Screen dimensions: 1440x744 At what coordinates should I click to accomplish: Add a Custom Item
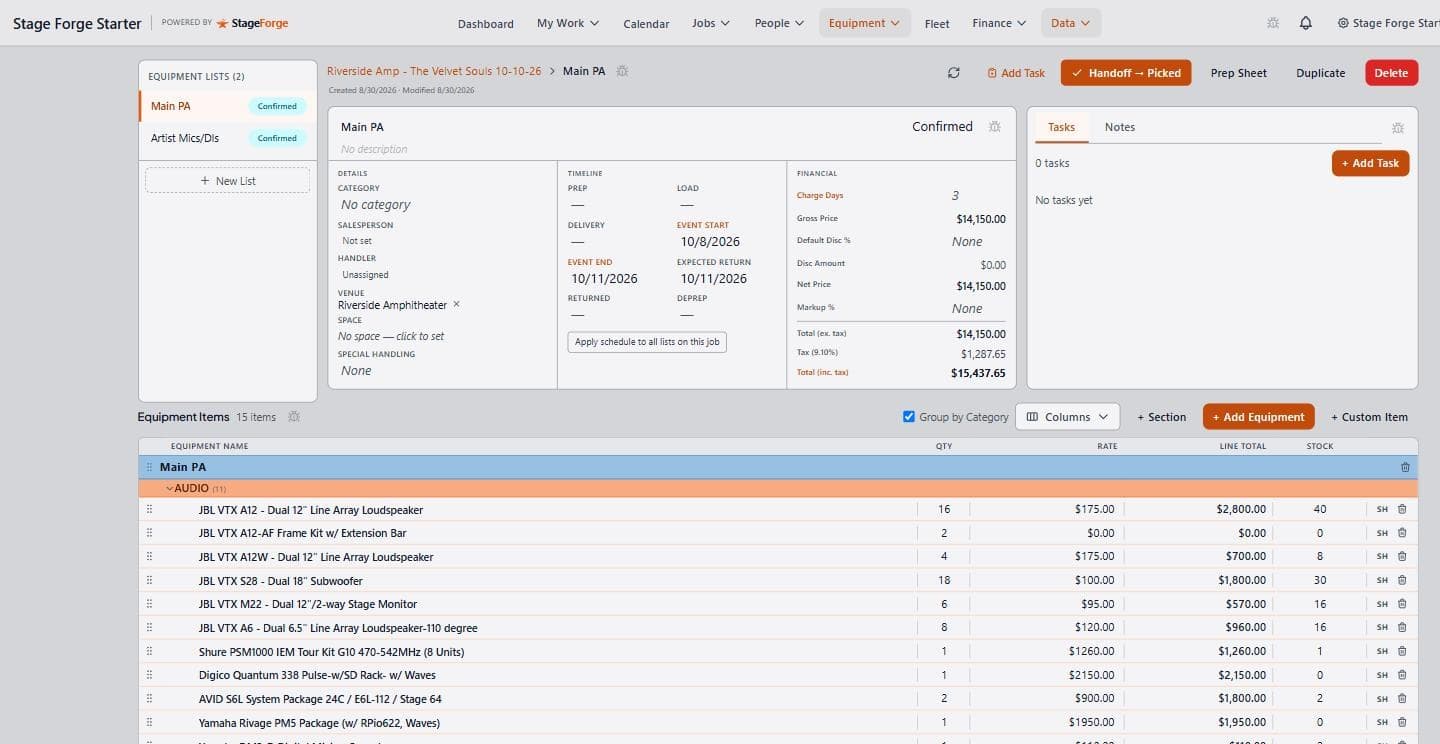[1368, 417]
